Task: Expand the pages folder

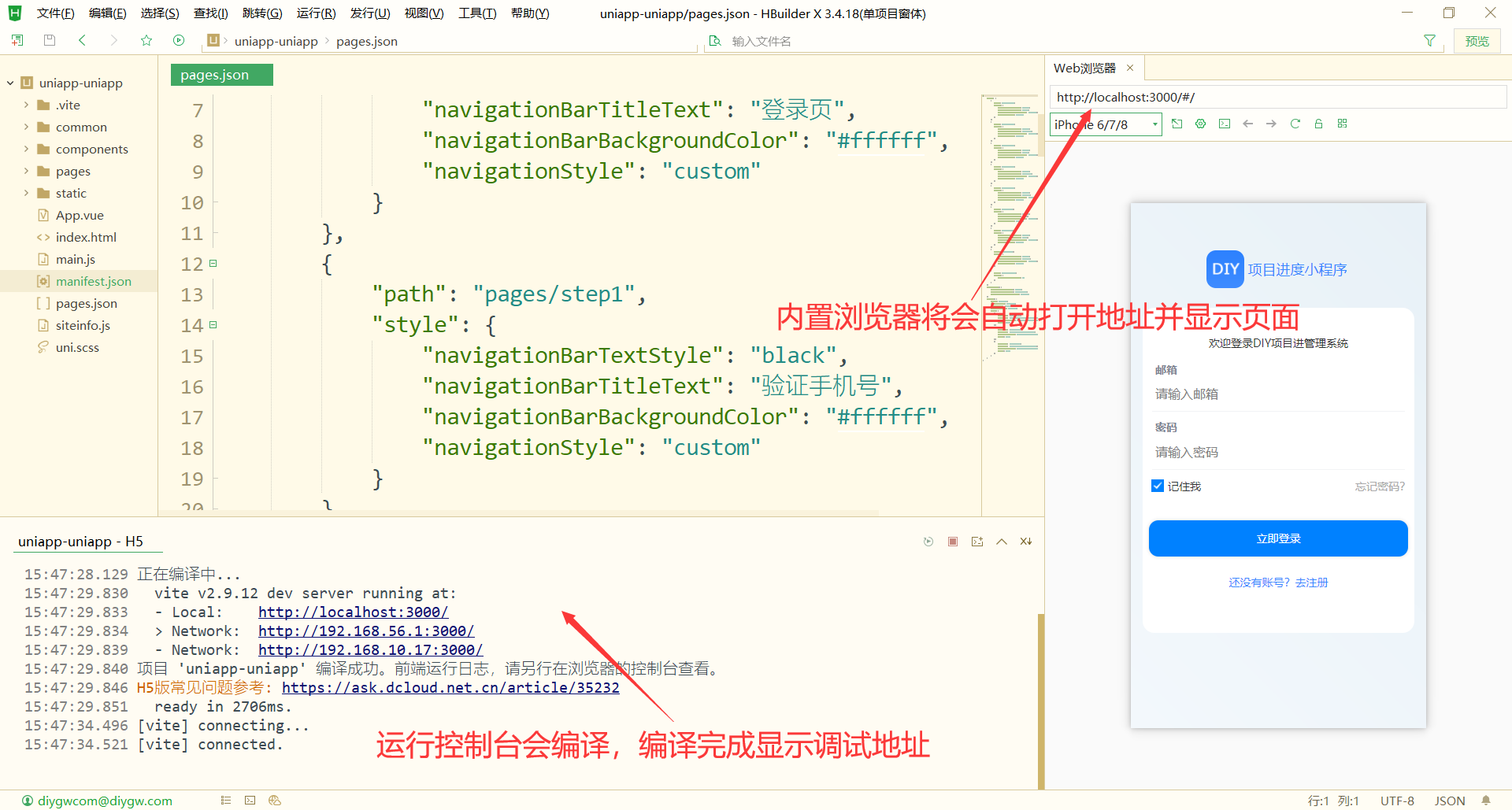Action: click(x=26, y=171)
